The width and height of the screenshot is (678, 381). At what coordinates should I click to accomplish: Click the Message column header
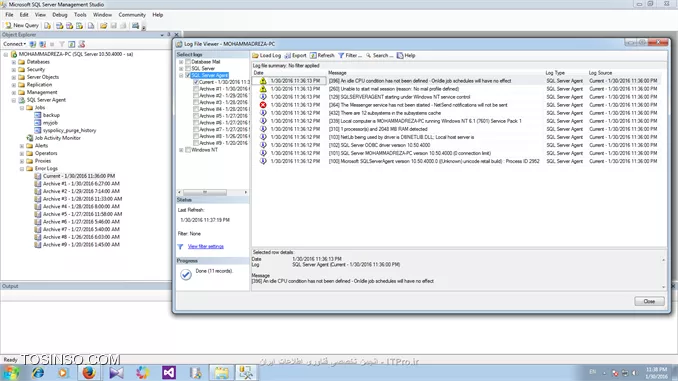[x=337, y=73]
